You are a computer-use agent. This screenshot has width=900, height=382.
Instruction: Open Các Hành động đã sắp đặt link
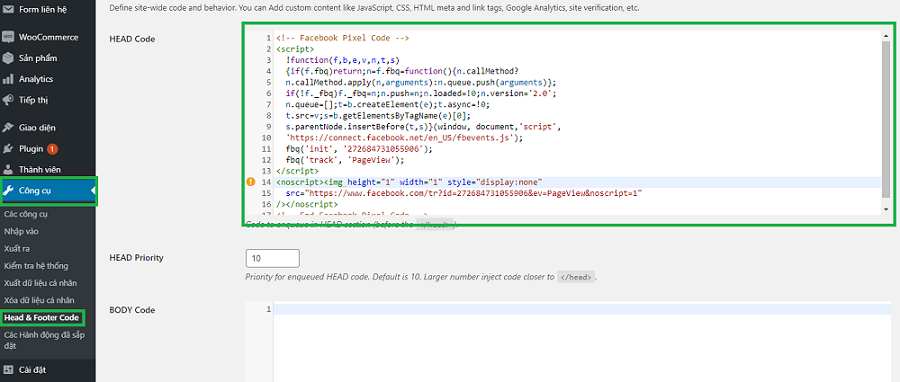click(x=44, y=341)
